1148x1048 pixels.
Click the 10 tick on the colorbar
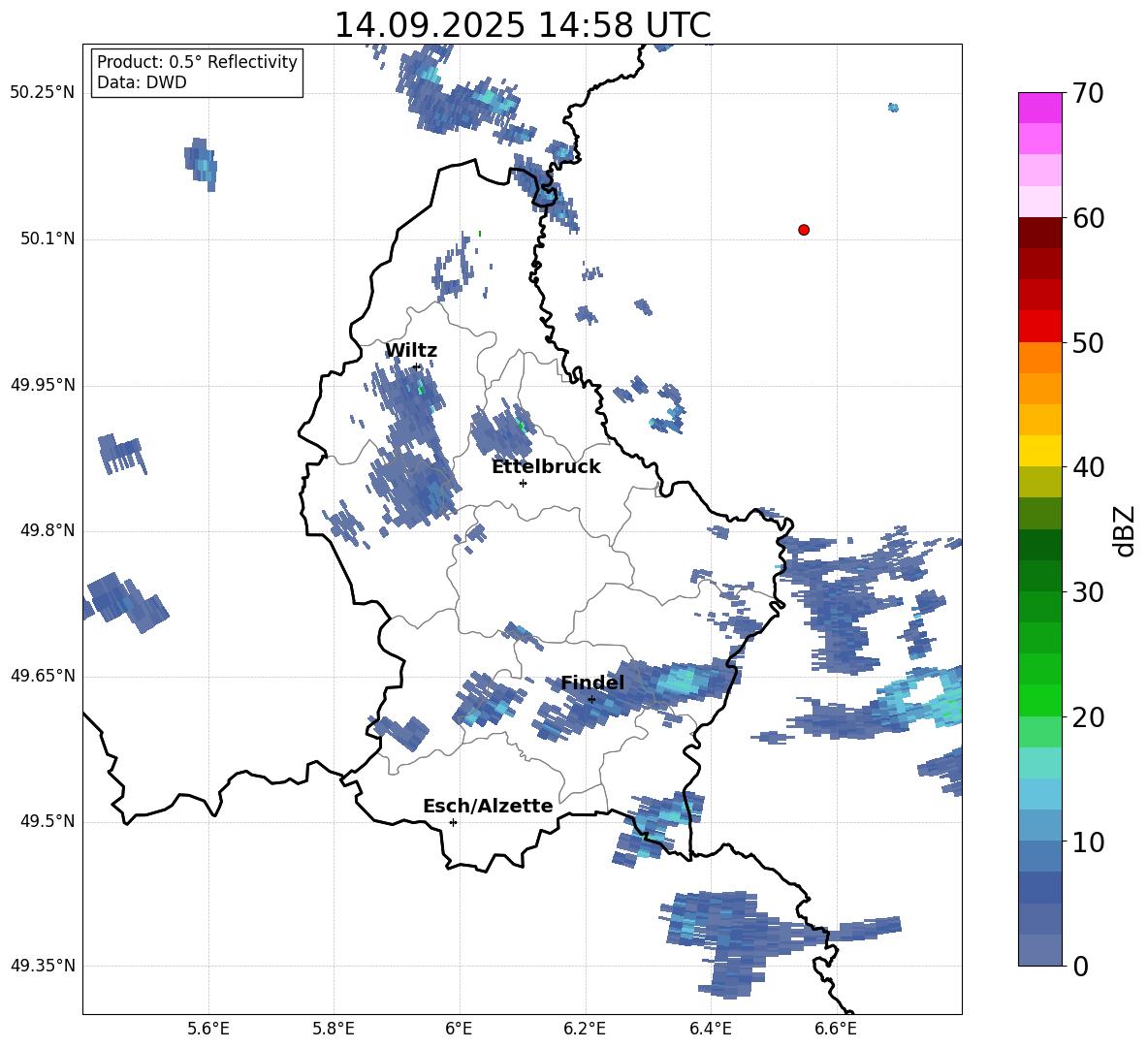click(x=1088, y=842)
